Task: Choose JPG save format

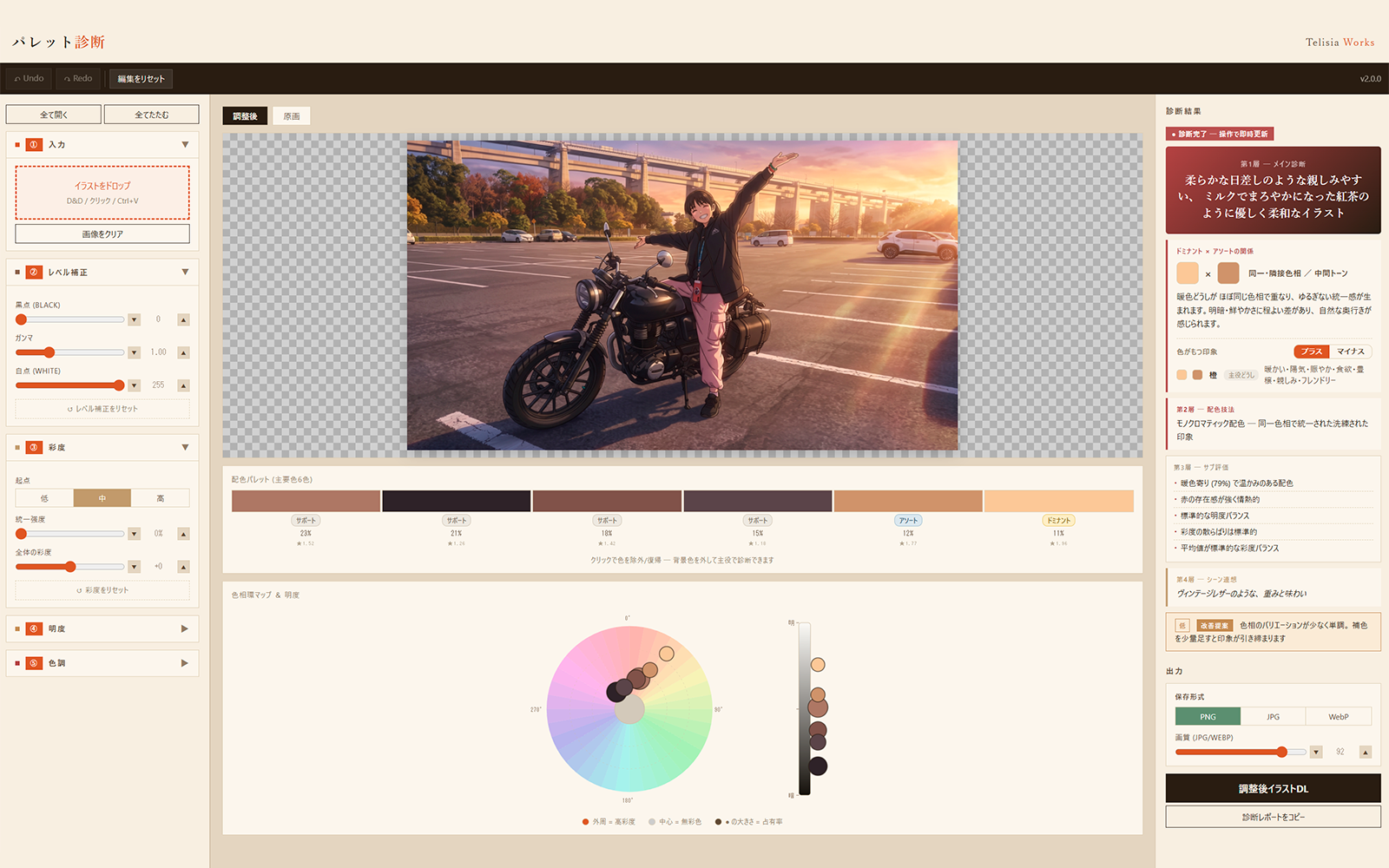Action: [x=1274, y=717]
